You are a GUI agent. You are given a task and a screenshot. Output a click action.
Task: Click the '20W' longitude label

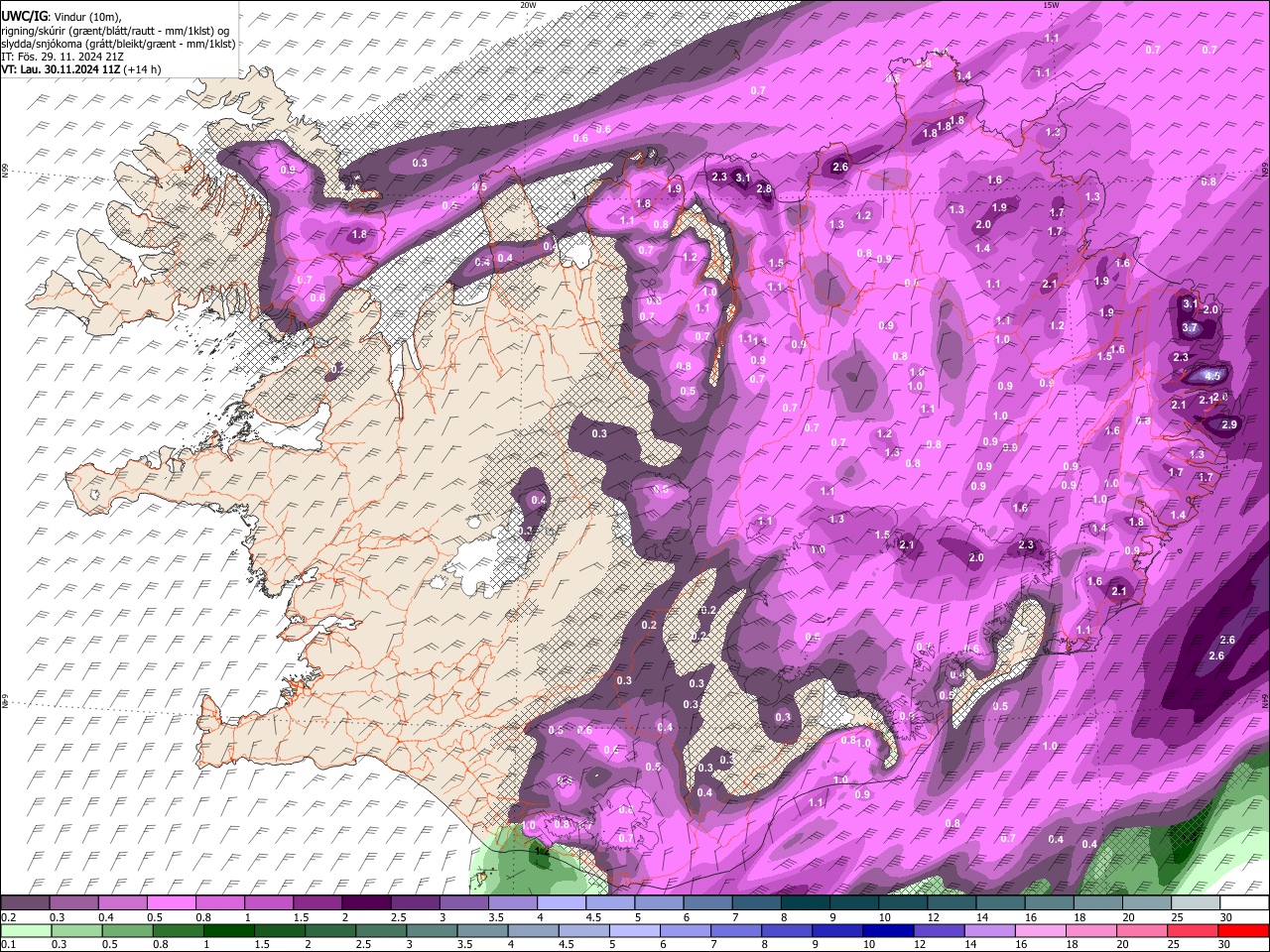[x=528, y=5]
